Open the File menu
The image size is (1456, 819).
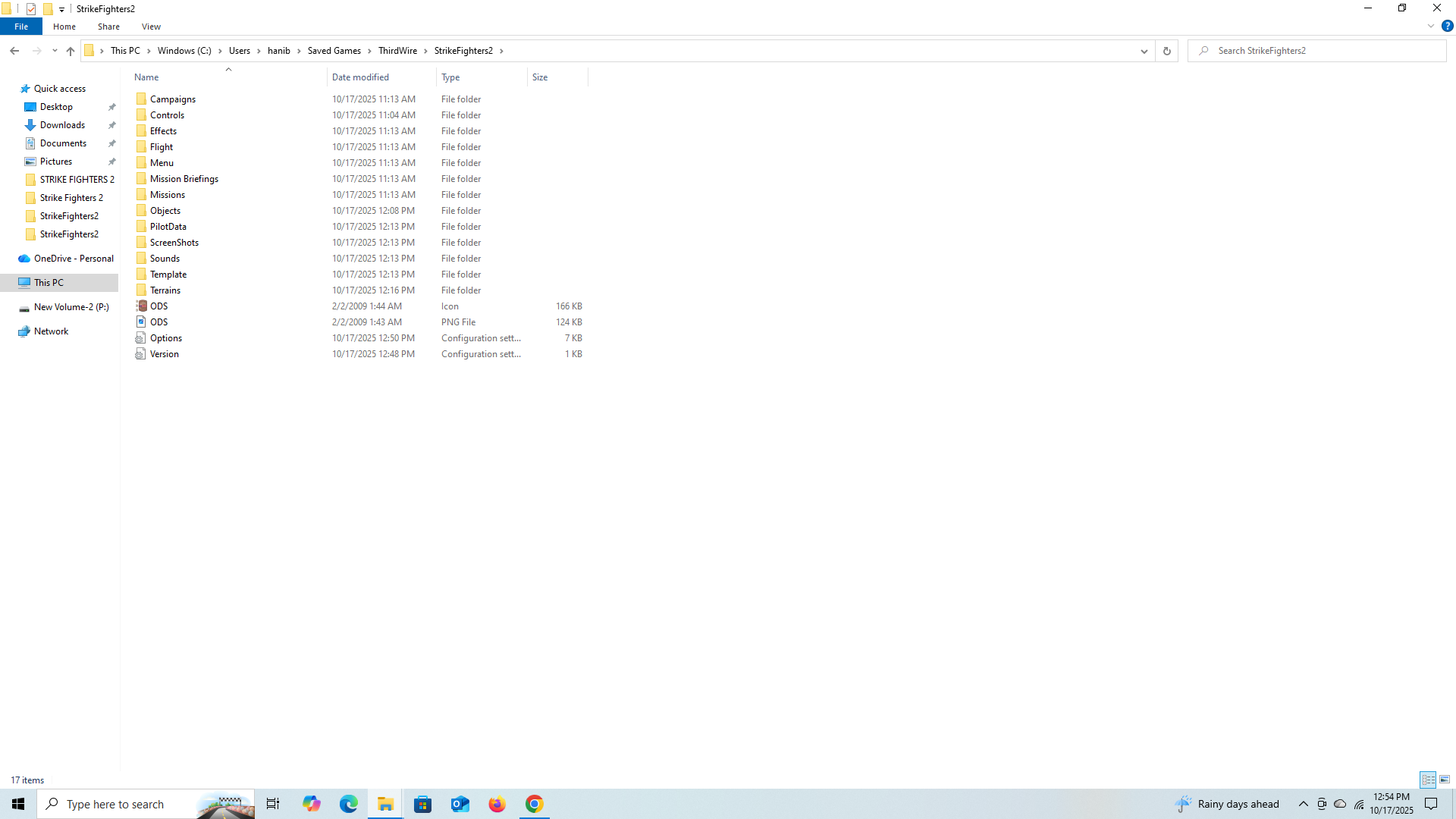pyautogui.click(x=21, y=27)
